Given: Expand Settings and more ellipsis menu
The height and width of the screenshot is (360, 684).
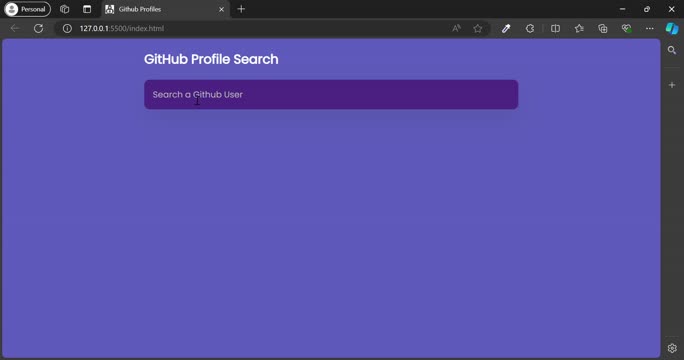Looking at the screenshot, I should coord(650,28).
